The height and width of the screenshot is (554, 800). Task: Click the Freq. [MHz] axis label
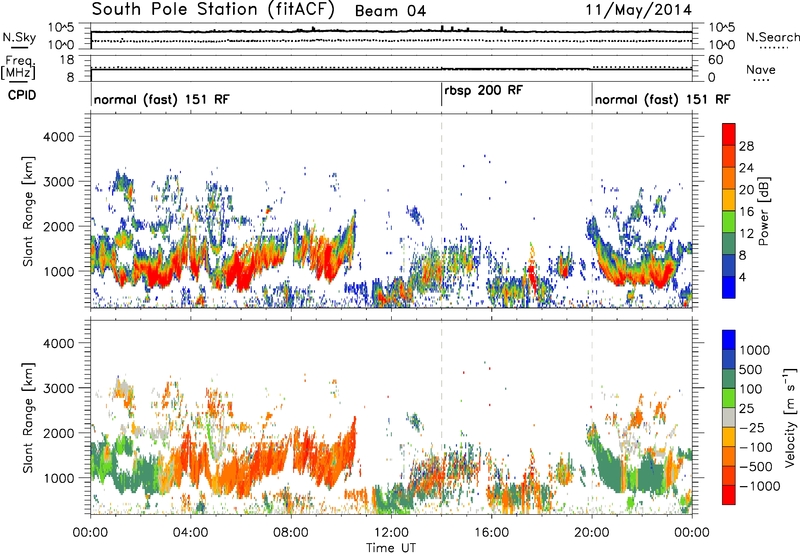coord(18,67)
